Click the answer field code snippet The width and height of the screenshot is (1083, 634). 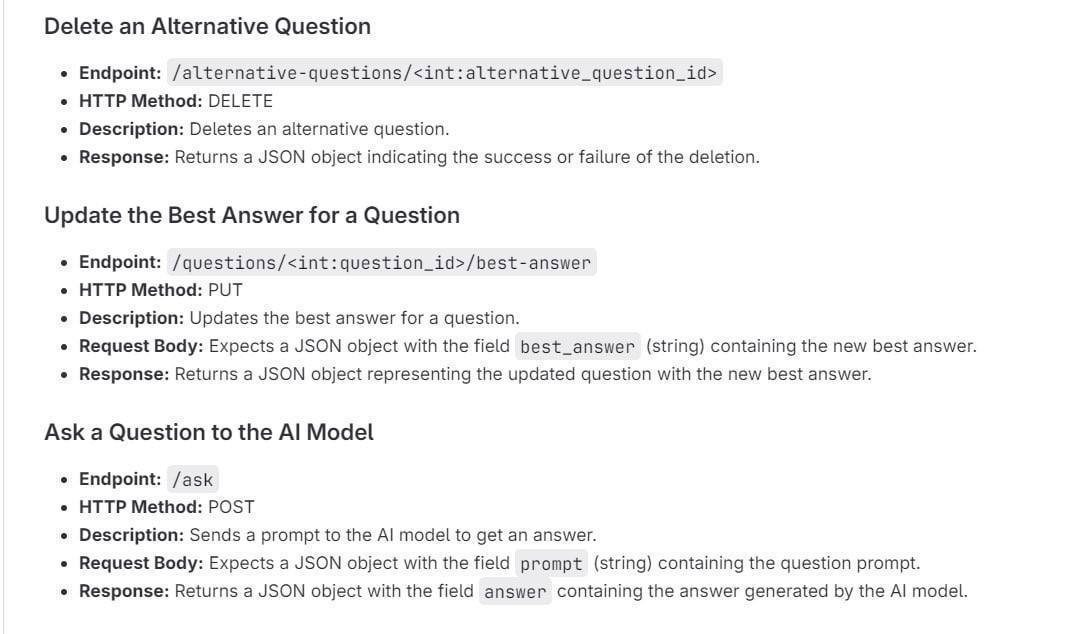(x=515, y=591)
